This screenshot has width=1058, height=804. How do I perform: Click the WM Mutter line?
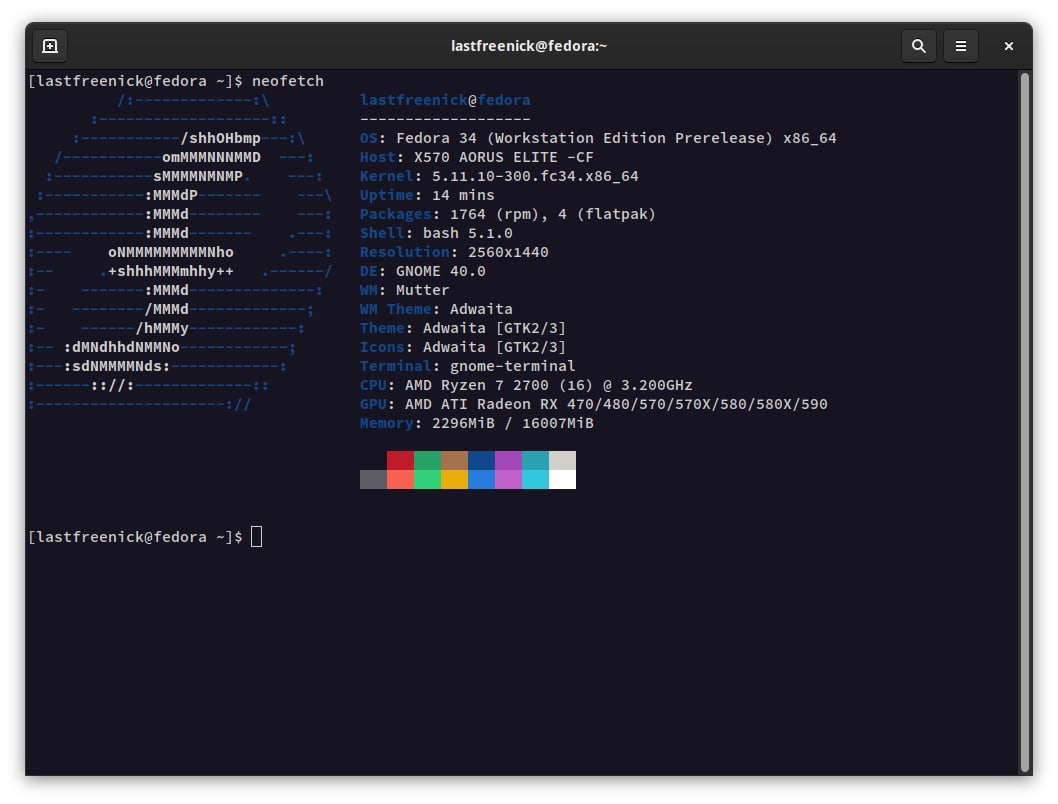(404, 290)
